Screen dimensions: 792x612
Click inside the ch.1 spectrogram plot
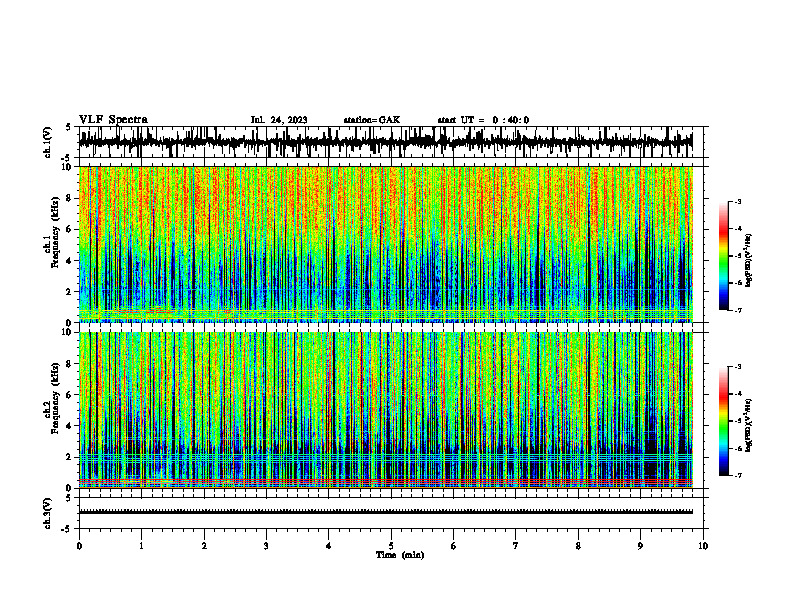pos(386,244)
